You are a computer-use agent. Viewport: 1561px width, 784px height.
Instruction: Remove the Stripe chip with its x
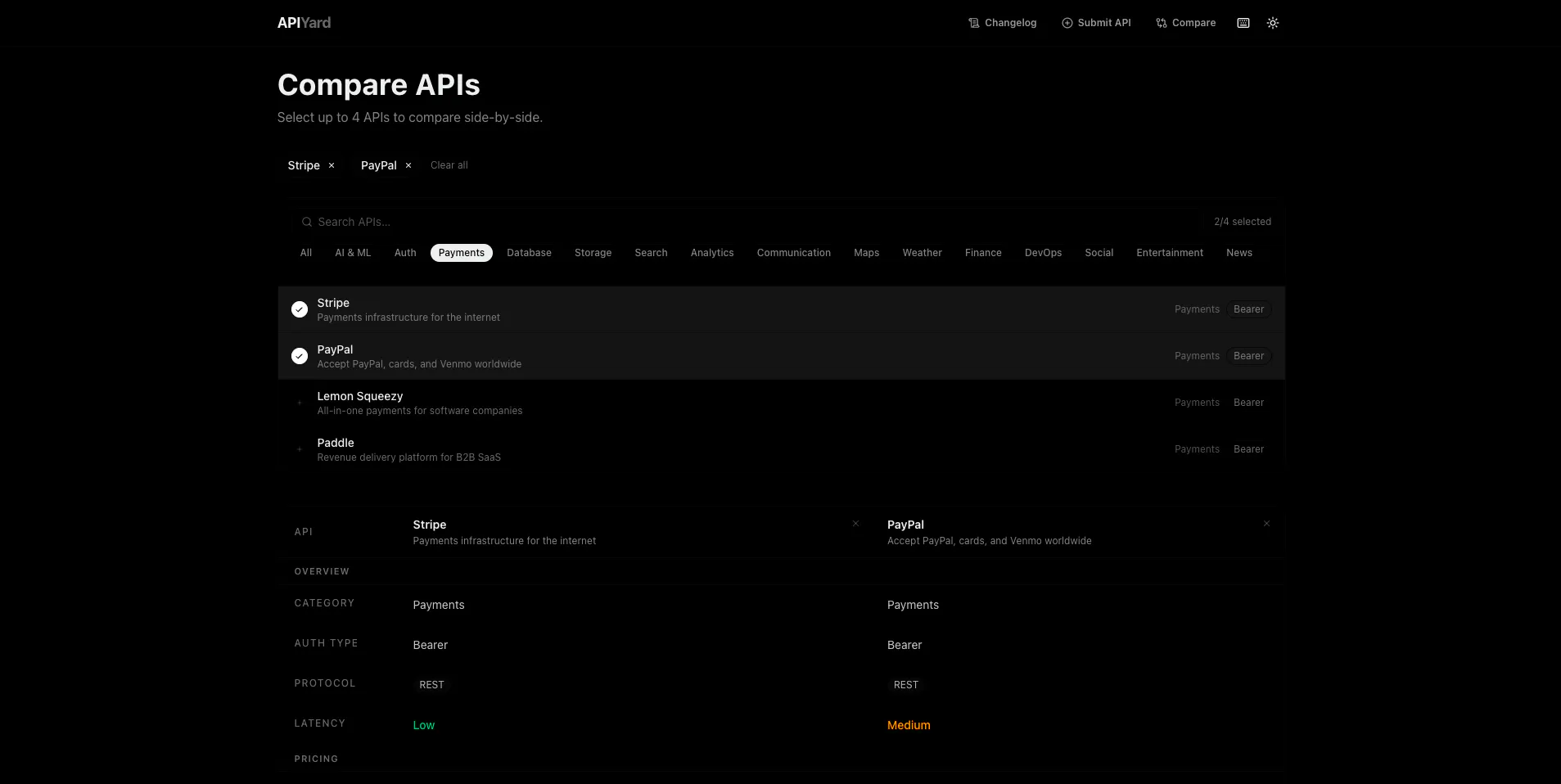pyautogui.click(x=332, y=165)
